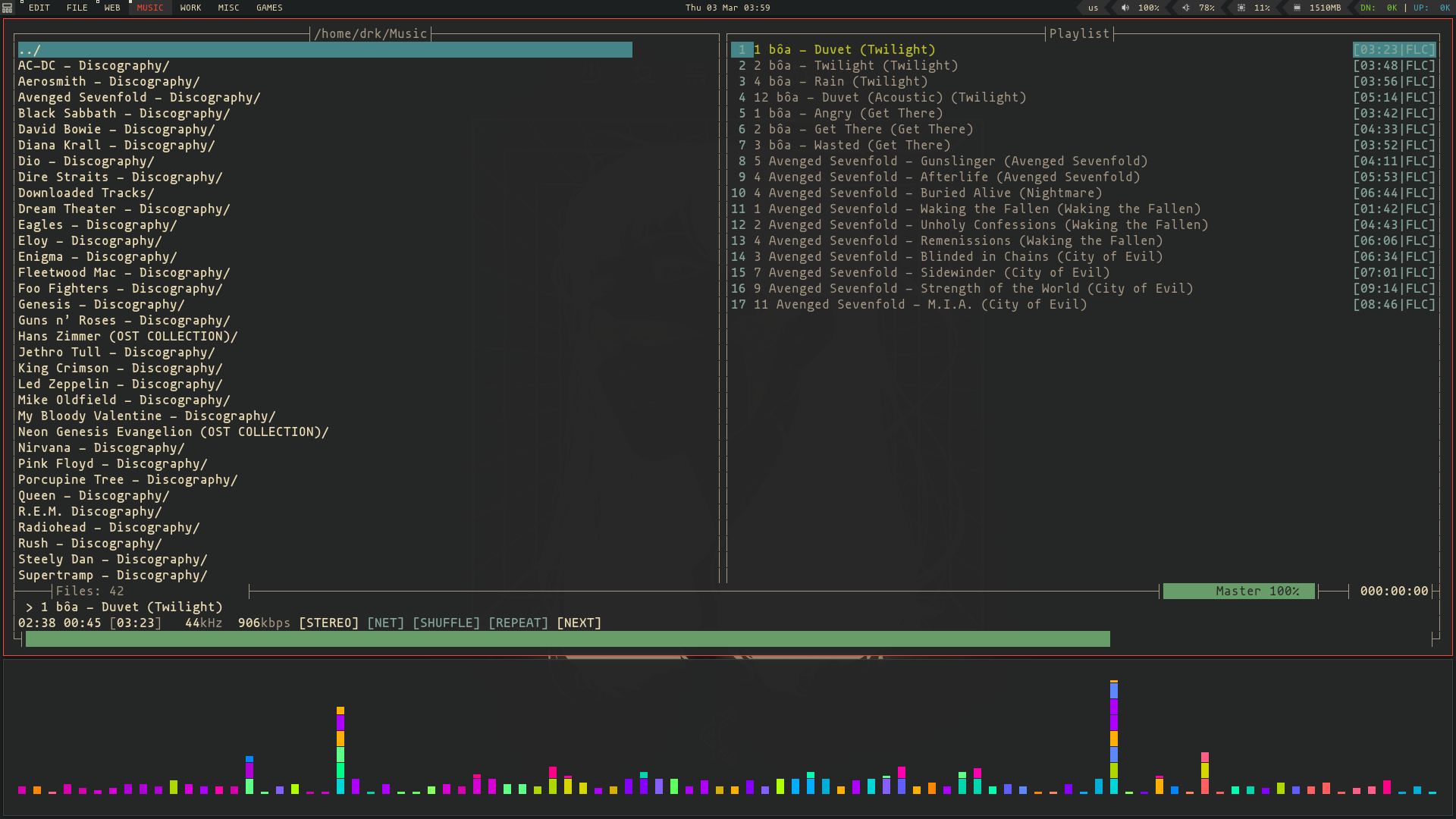Select MUSIC tab in navigation bar
Image resolution: width=1456 pixels, height=819 pixels.
[149, 8]
